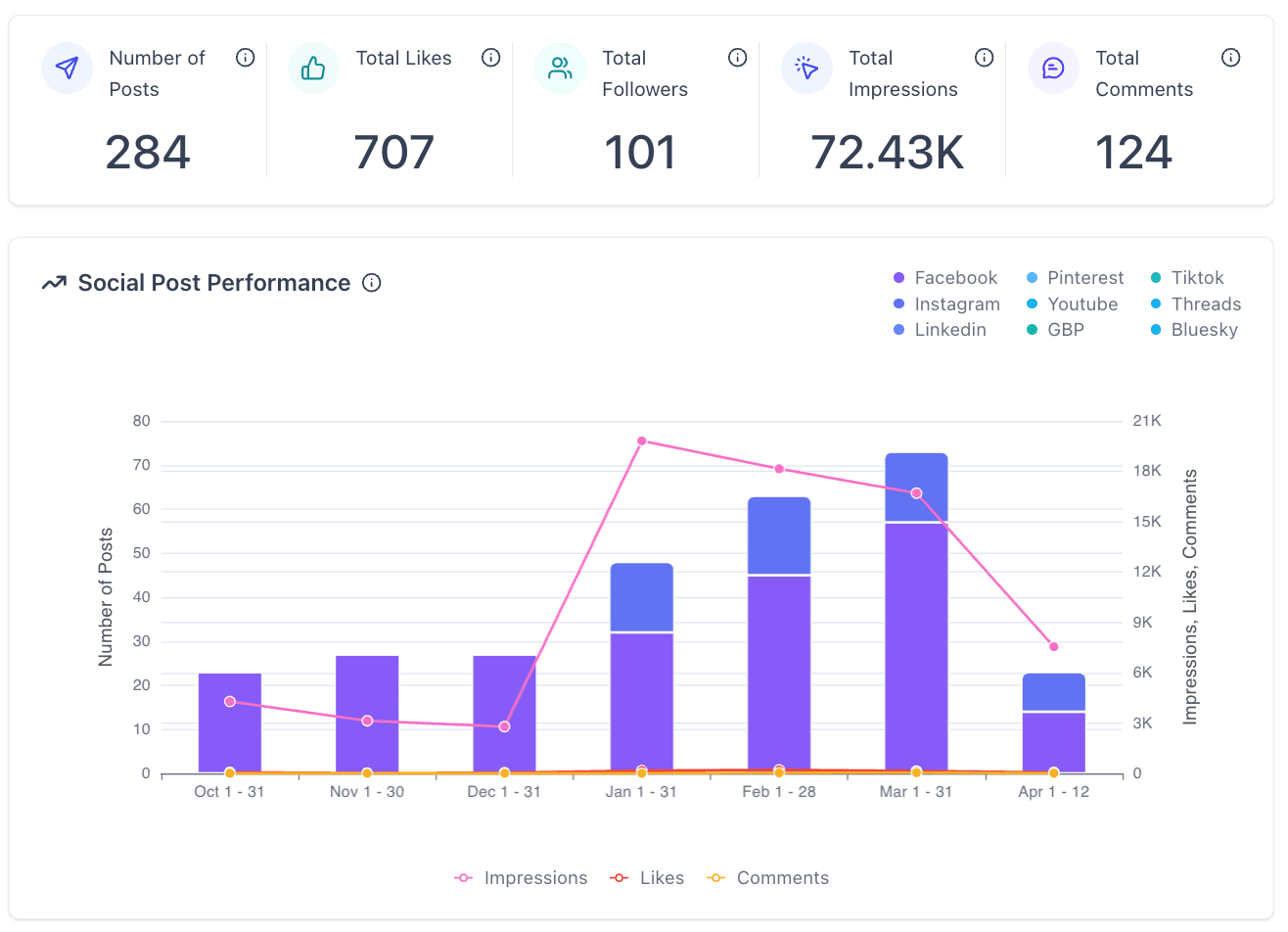Click the Facebook segment of the Apr bar
The width and height of the screenshot is (1288, 932).
tap(1054, 743)
